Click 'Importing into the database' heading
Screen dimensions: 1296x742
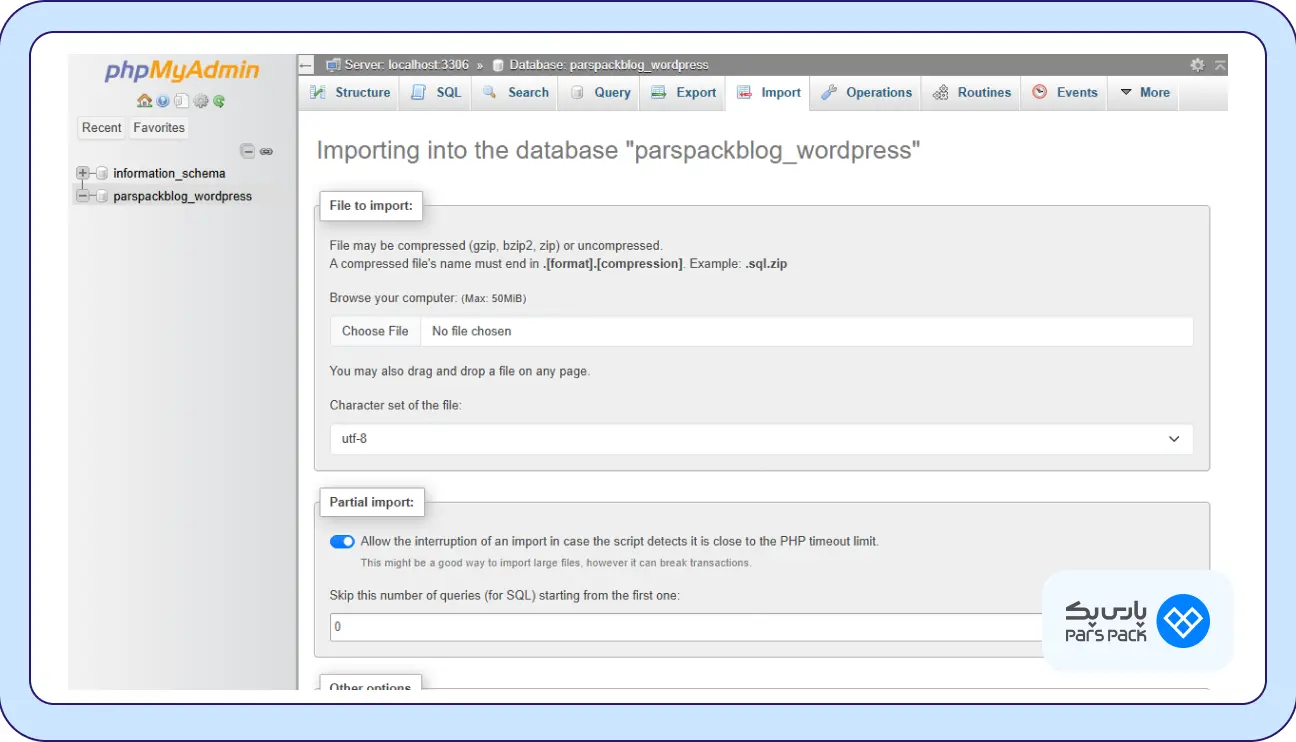tap(618, 151)
